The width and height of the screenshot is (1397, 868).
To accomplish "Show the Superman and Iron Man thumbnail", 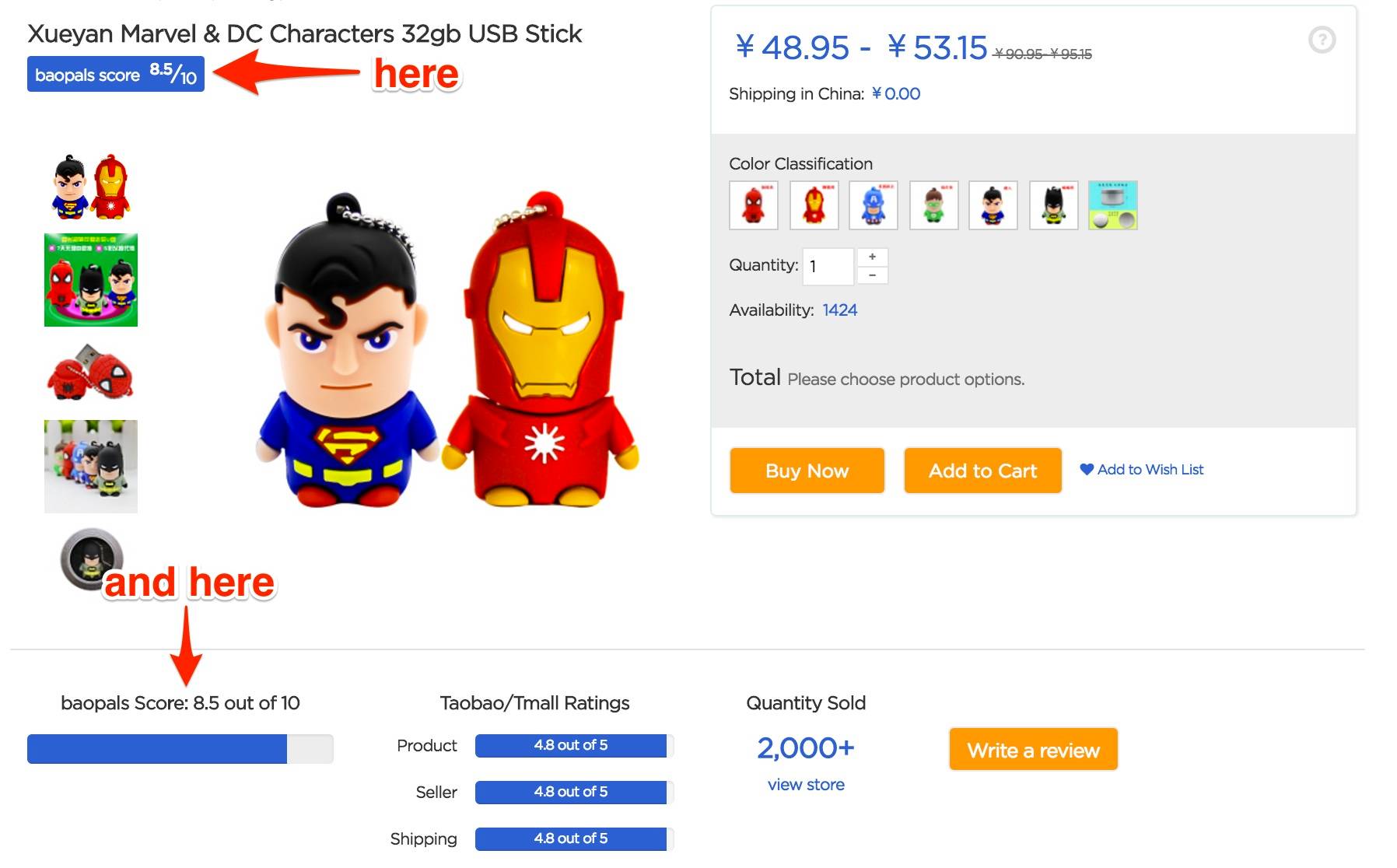I will 91,187.
